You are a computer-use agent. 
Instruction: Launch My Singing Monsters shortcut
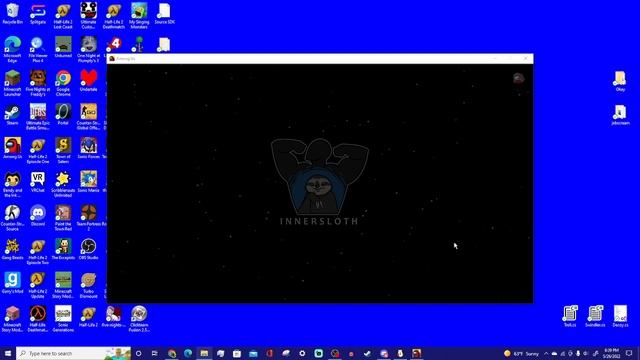pyautogui.click(x=139, y=16)
